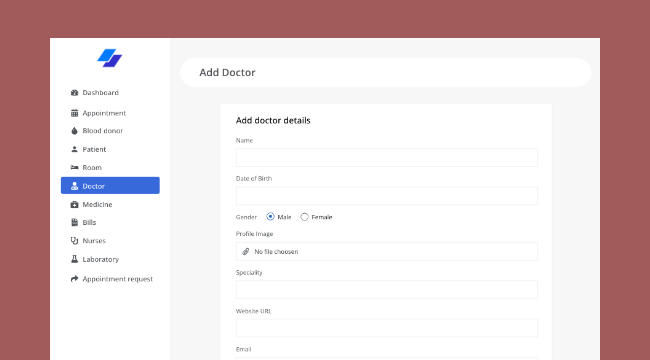The image size is (650, 360).
Task: Click the No file choosen upload field
Action: 387,251
